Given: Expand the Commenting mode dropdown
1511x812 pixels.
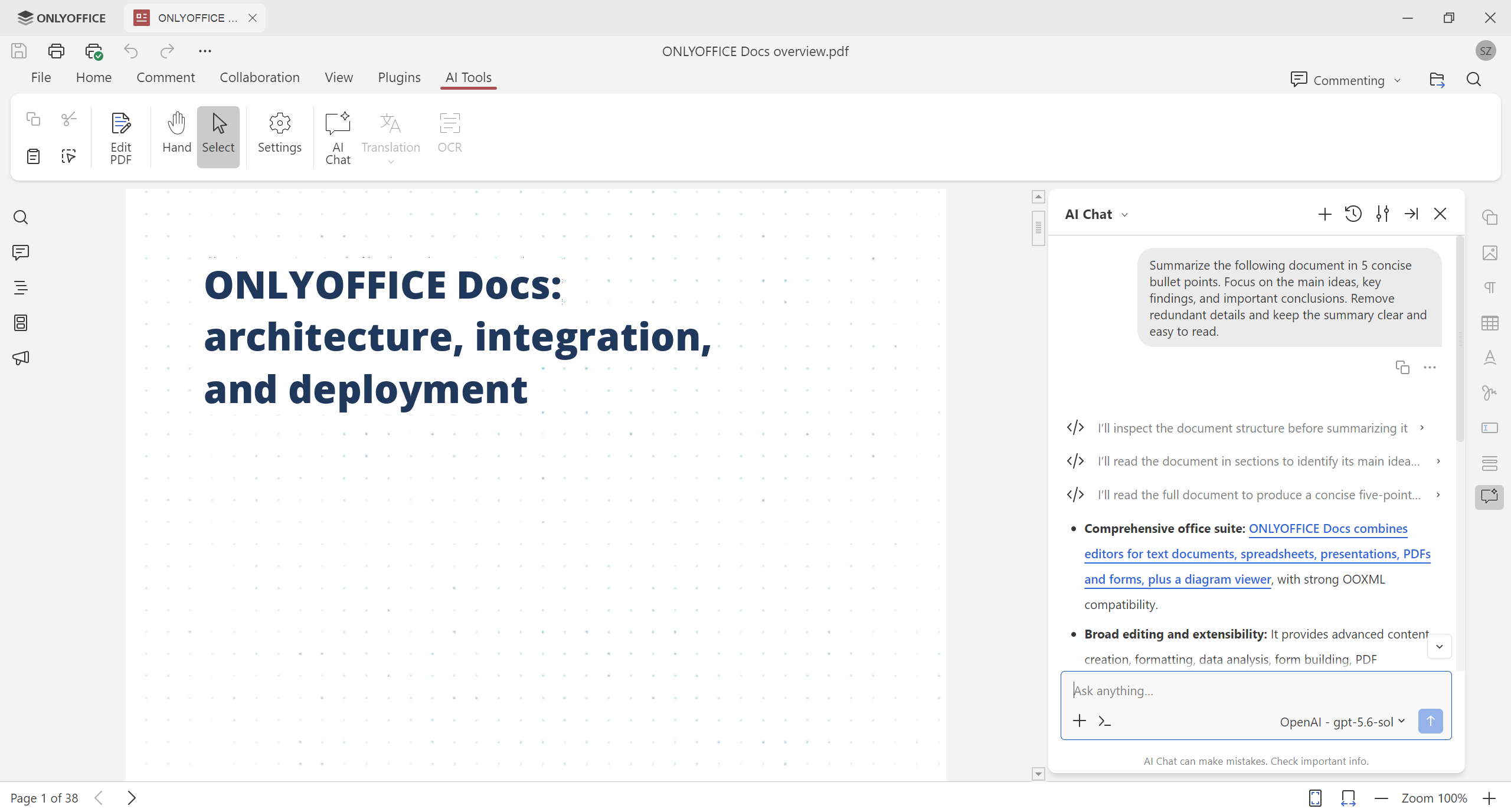Looking at the screenshot, I should 1346,80.
